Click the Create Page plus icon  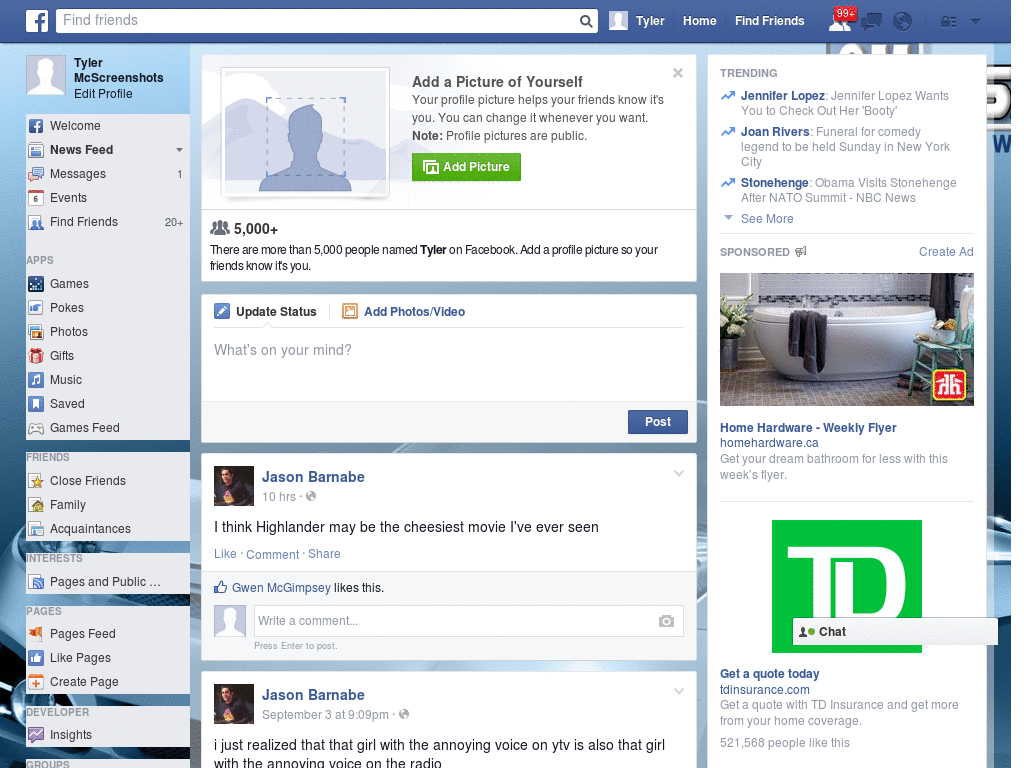point(36,682)
